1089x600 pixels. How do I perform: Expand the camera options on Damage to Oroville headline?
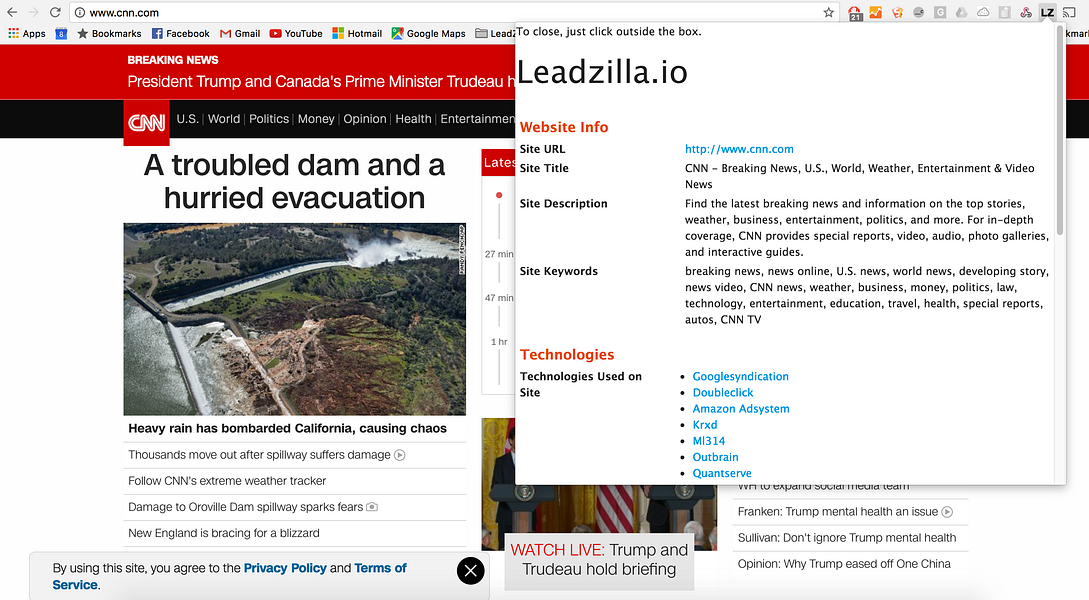(371, 507)
